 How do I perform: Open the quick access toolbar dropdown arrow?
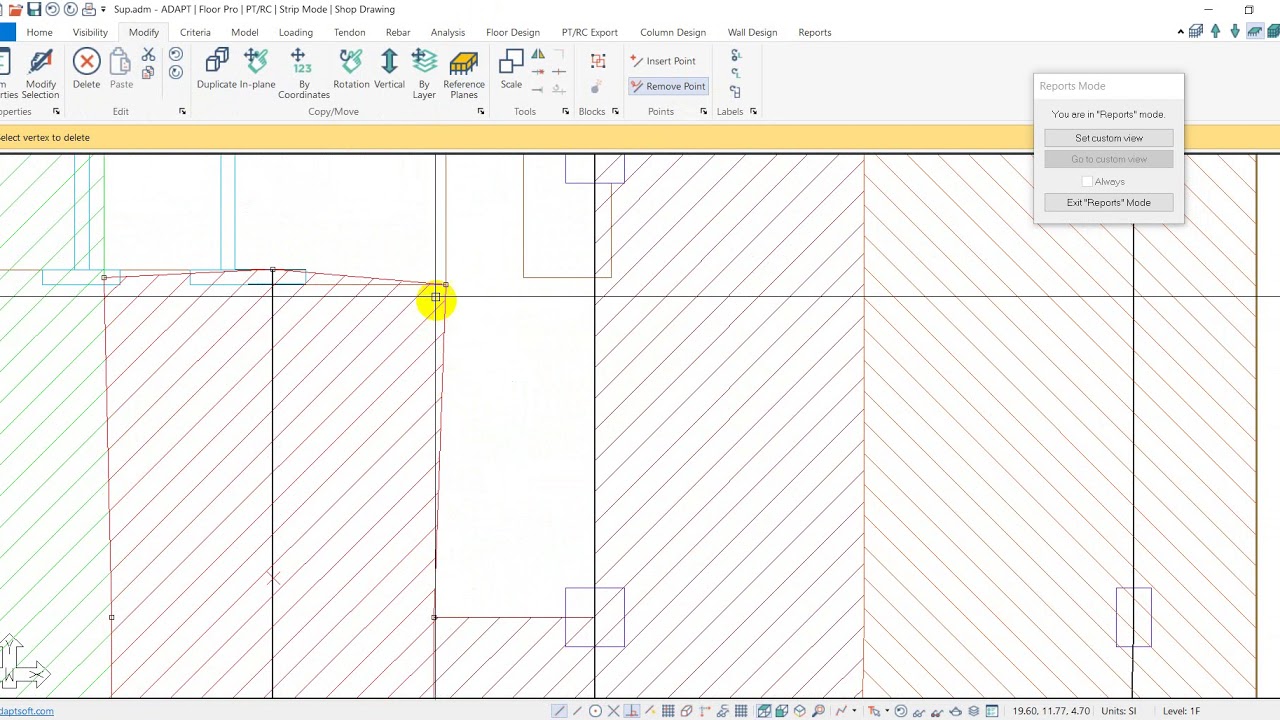103,9
